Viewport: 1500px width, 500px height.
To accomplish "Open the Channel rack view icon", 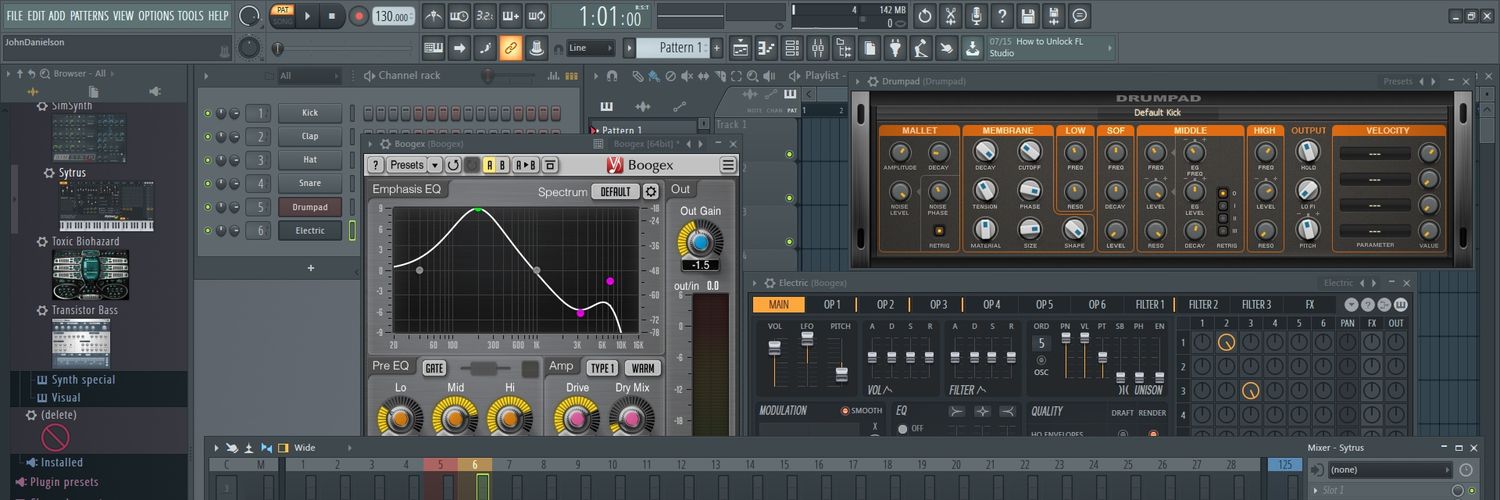I will pyautogui.click(x=793, y=47).
